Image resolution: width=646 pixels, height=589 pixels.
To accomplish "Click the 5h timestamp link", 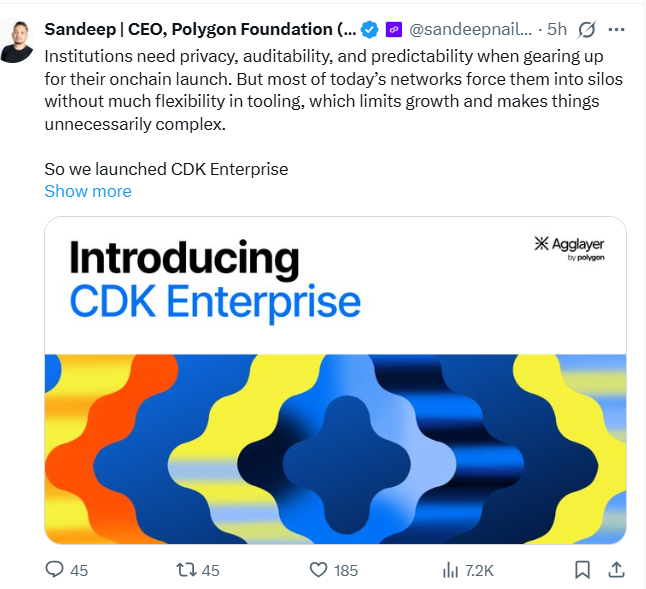I will coord(557,30).
